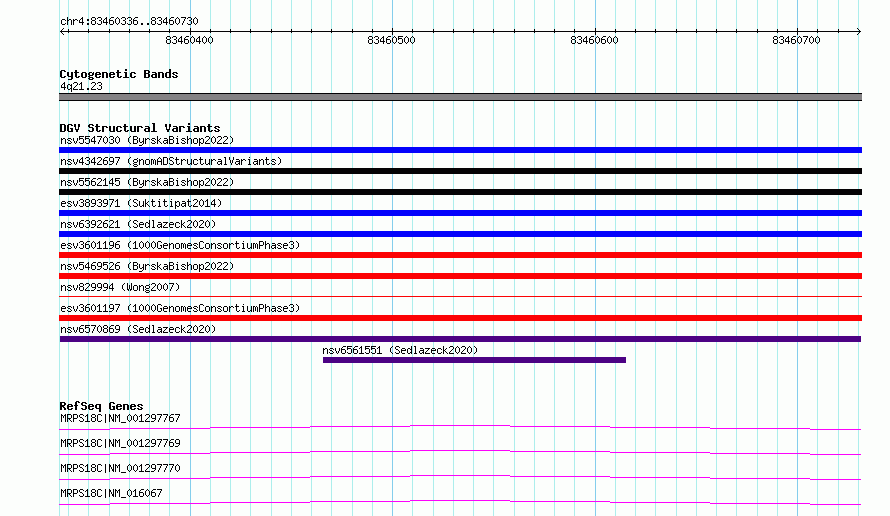
Task: Select the red bar for nsv5469526
Action: [x=460, y=276]
